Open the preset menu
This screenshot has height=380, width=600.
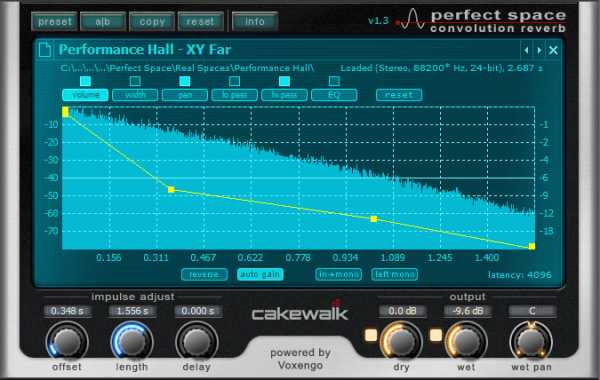tap(54, 22)
